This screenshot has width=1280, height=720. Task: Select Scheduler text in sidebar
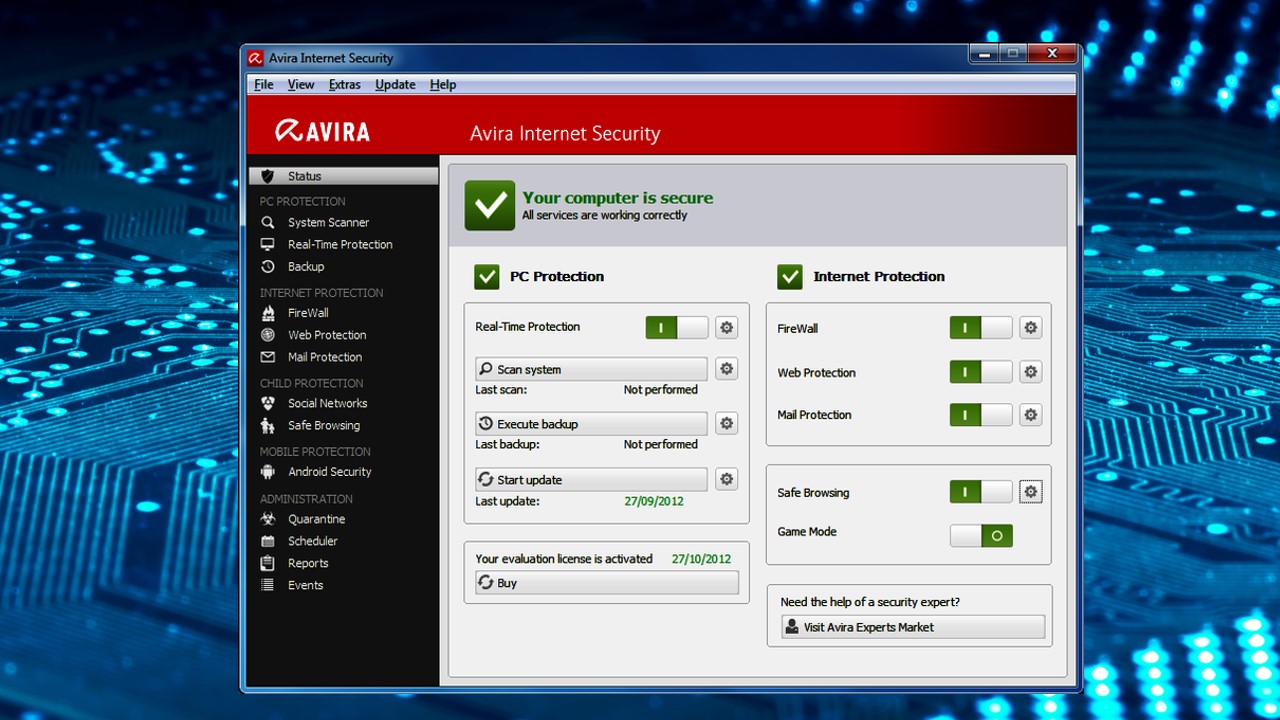click(313, 541)
